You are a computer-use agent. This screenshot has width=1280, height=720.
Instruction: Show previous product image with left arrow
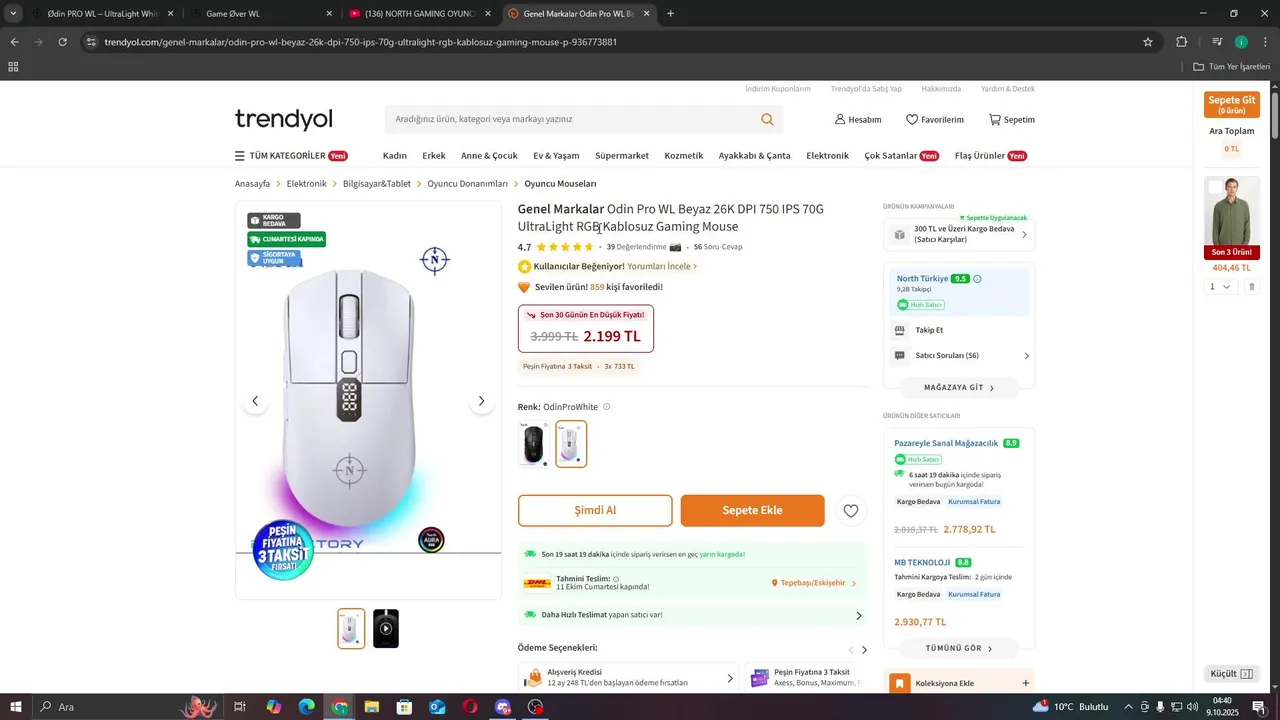[255, 401]
